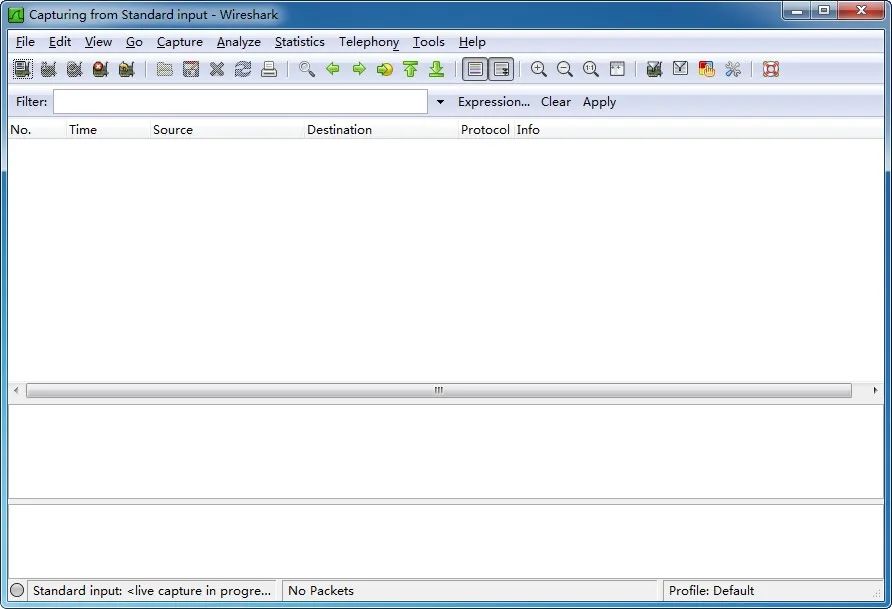Reload this capture file icon
Image resolution: width=892 pixels, height=609 pixels.
(x=243, y=69)
